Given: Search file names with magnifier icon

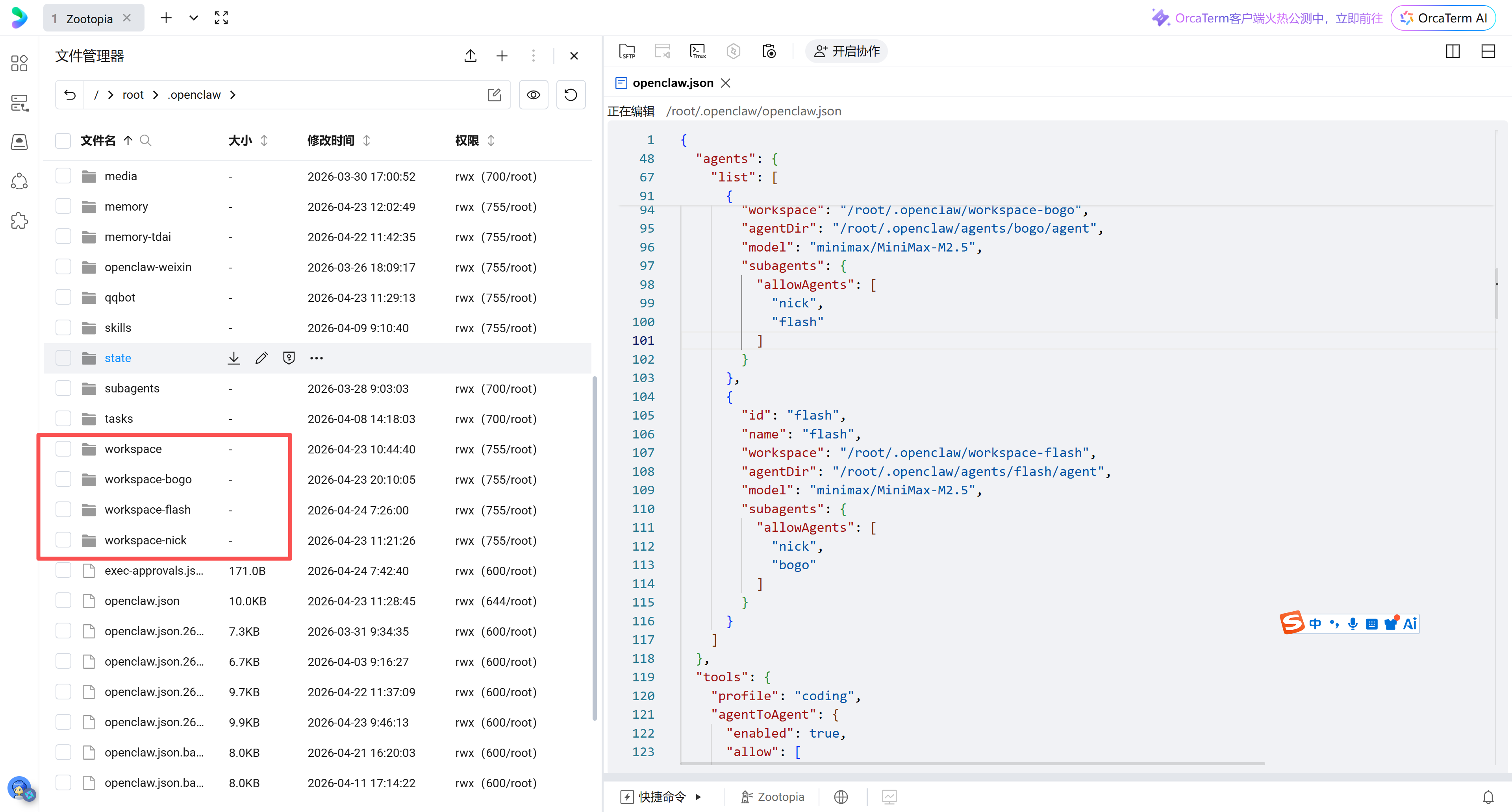Looking at the screenshot, I should 146,140.
